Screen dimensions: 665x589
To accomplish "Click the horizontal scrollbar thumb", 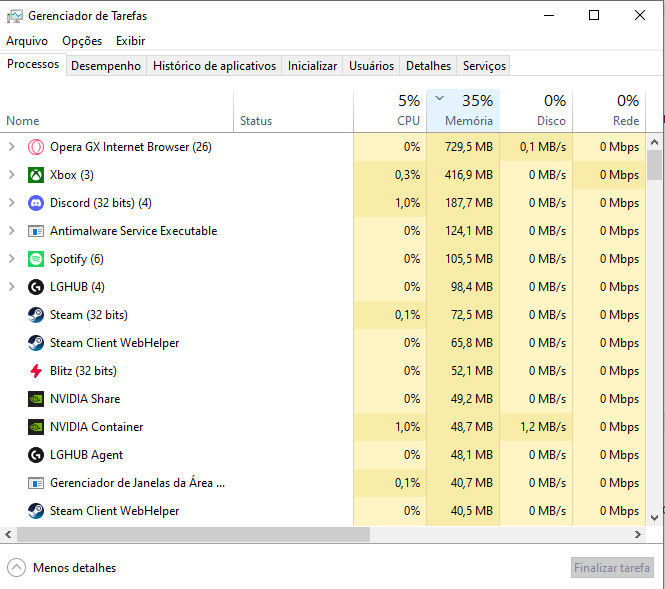I will tap(193, 535).
